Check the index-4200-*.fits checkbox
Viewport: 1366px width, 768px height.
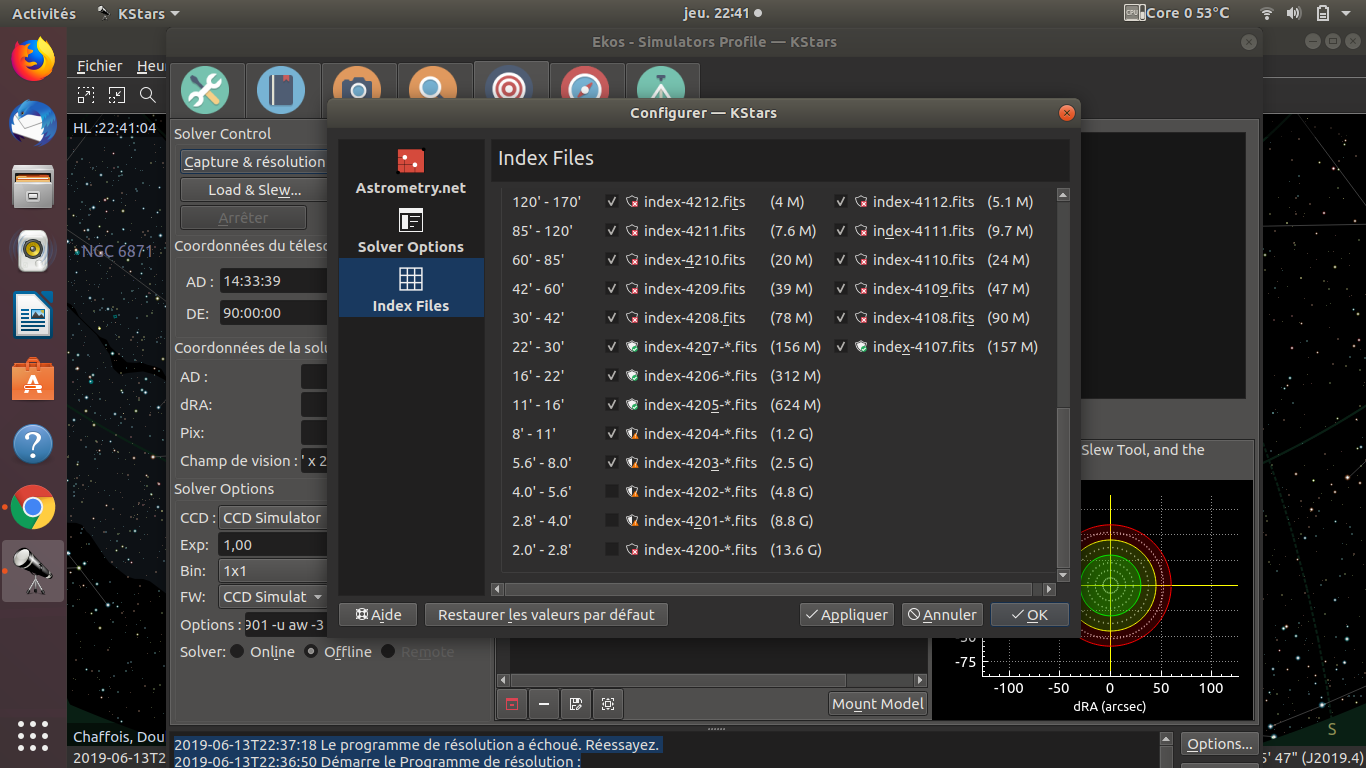tap(612, 550)
